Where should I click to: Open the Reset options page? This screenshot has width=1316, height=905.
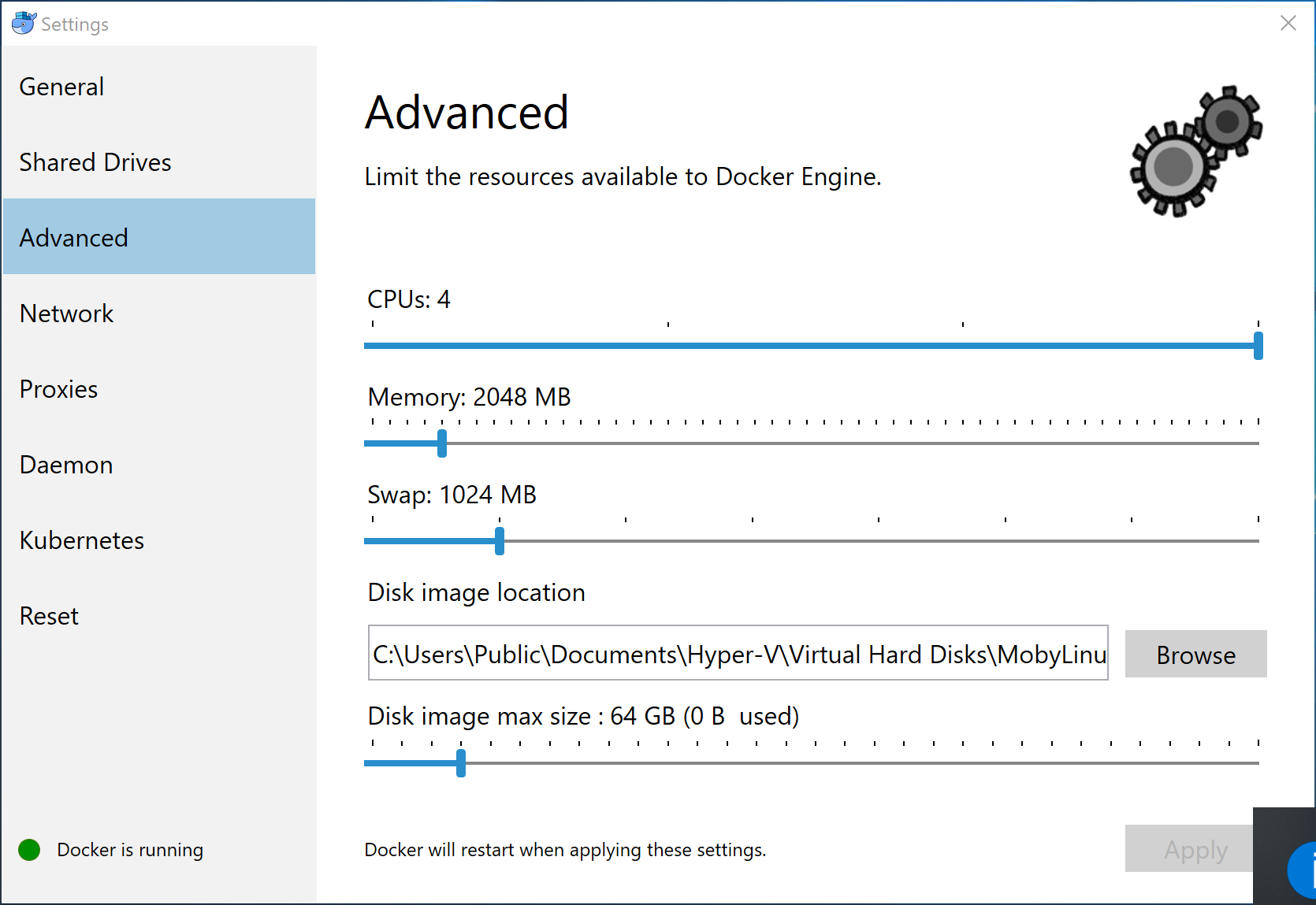[x=49, y=616]
